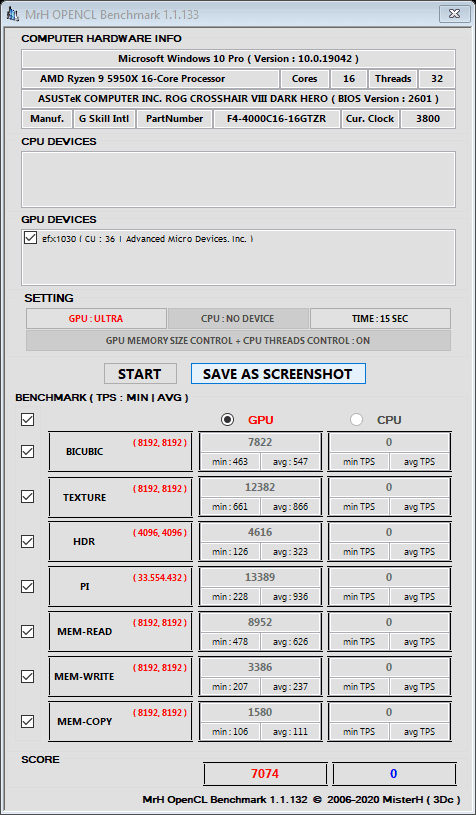Click the HDR GPU score 4616
476x815 pixels.
(260, 532)
